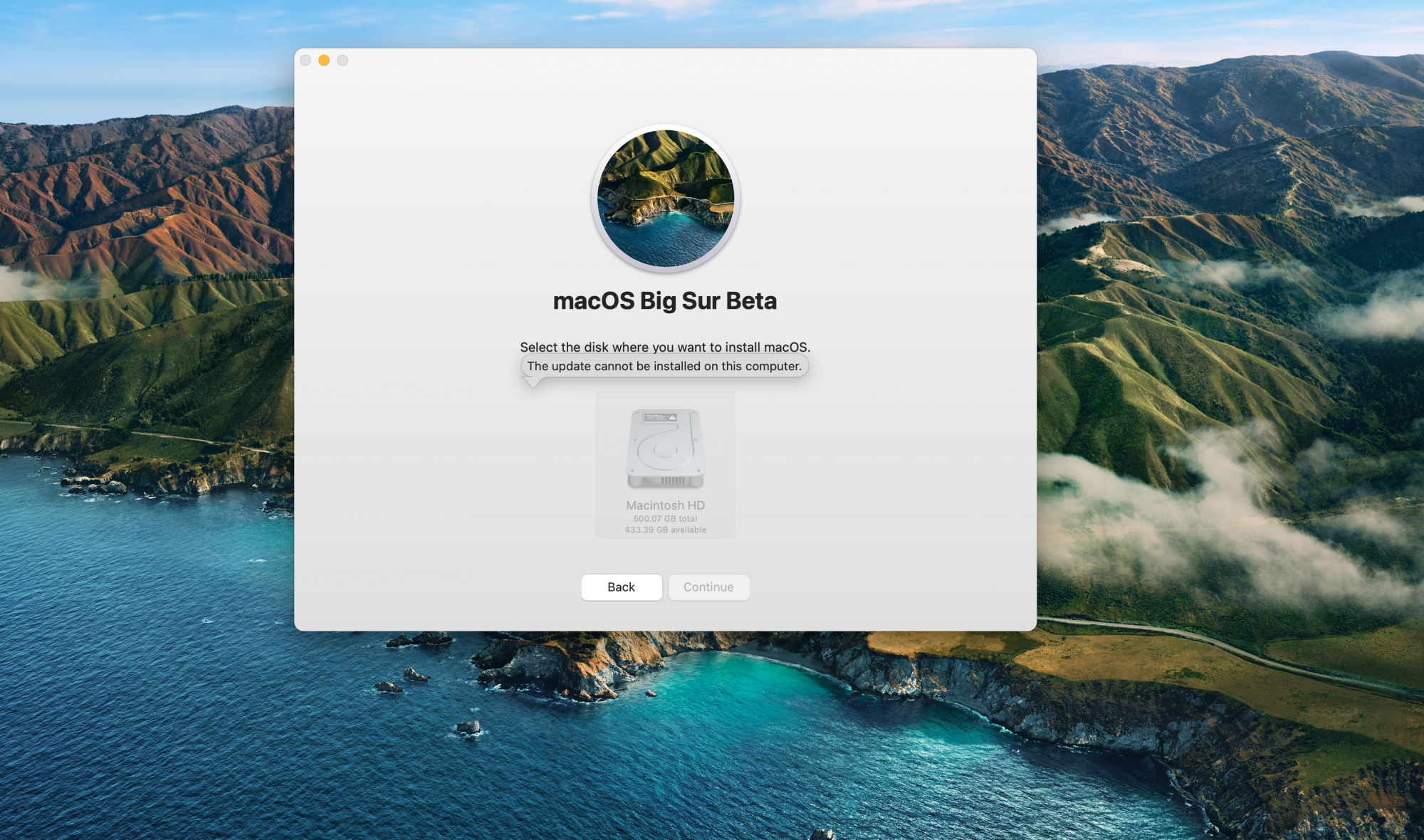Click the 'update cannot be installed' tooltip

point(664,366)
